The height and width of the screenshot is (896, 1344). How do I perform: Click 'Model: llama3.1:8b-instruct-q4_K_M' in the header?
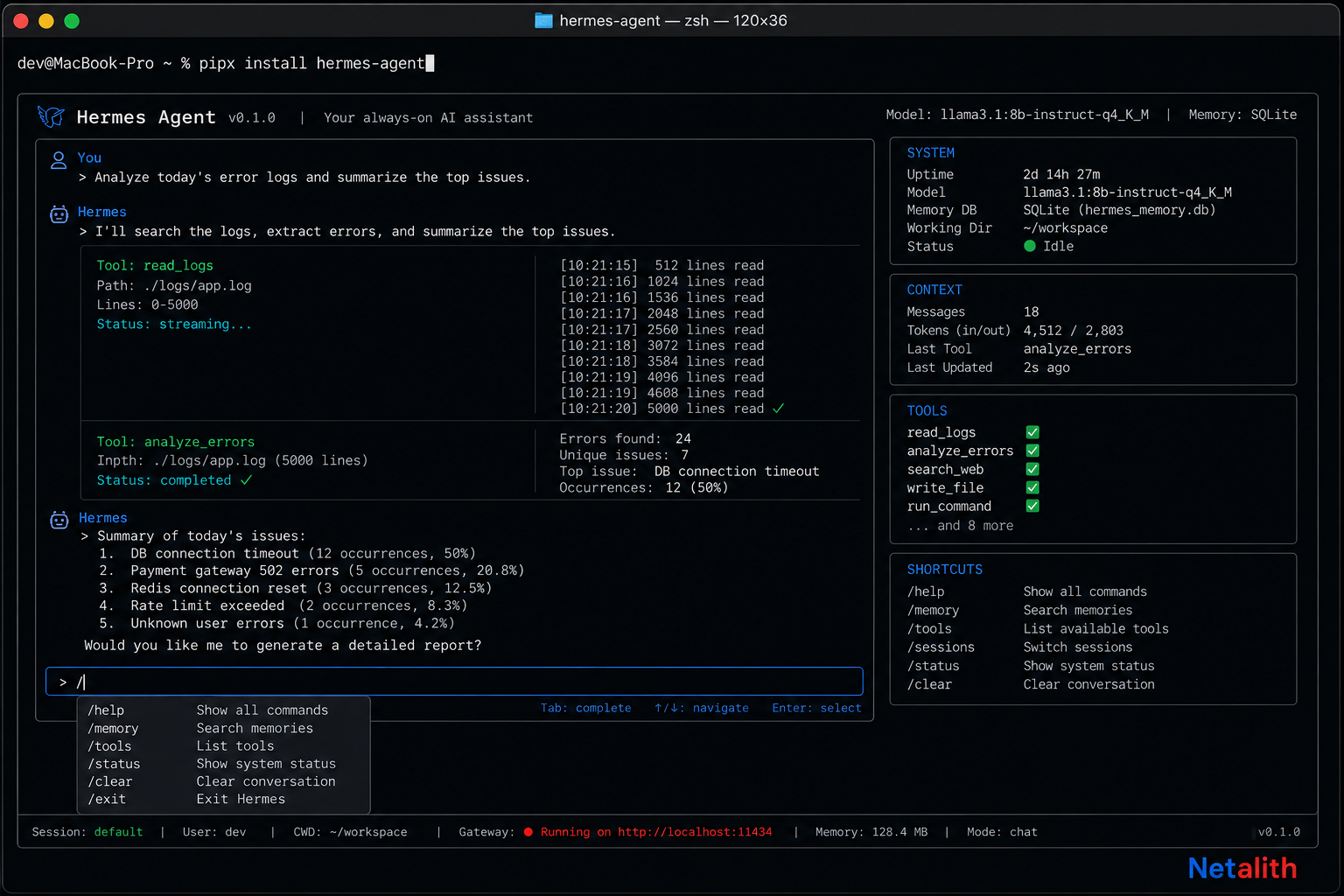(x=1017, y=115)
